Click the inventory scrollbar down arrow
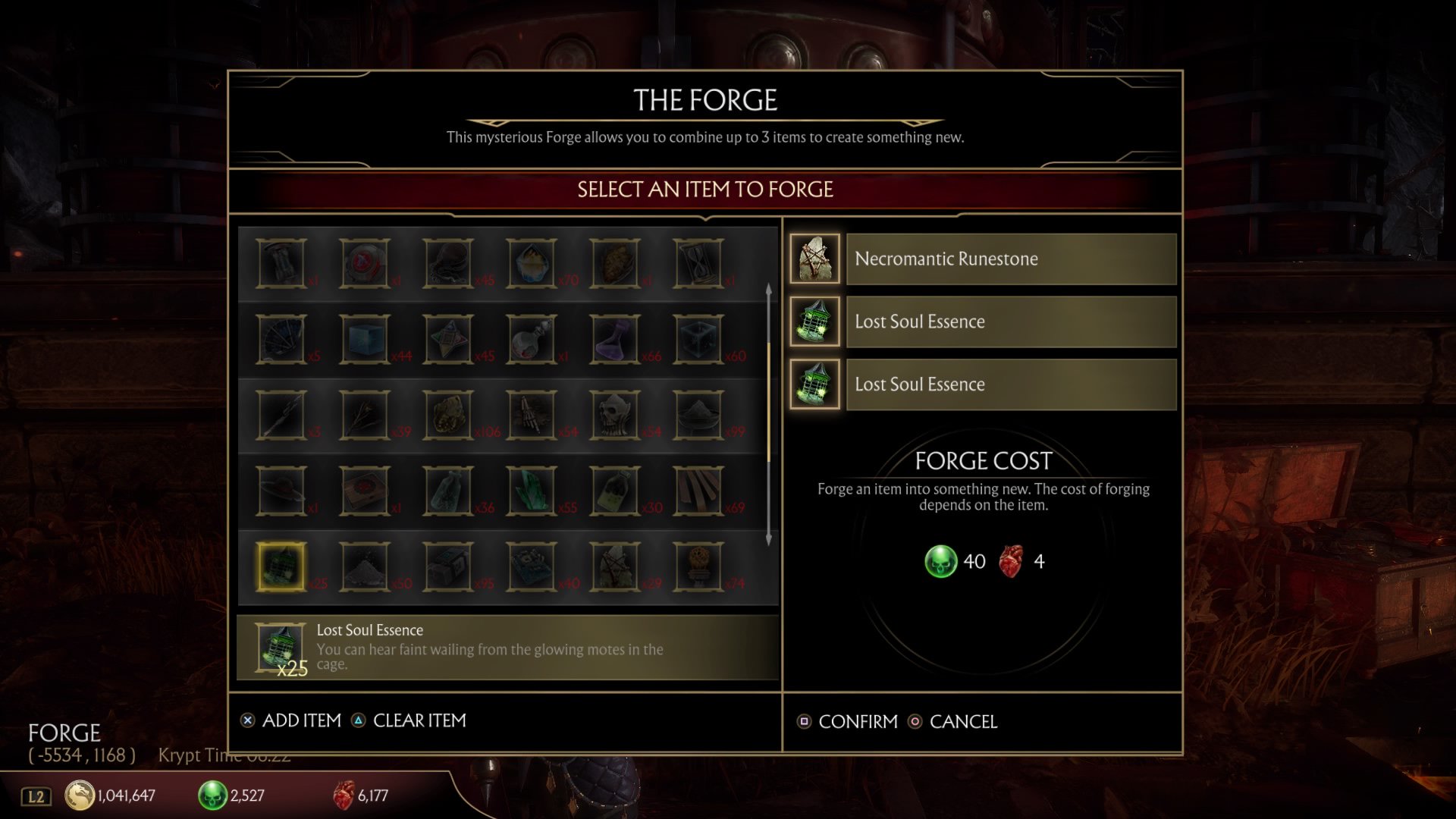 pyautogui.click(x=768, y=539)
